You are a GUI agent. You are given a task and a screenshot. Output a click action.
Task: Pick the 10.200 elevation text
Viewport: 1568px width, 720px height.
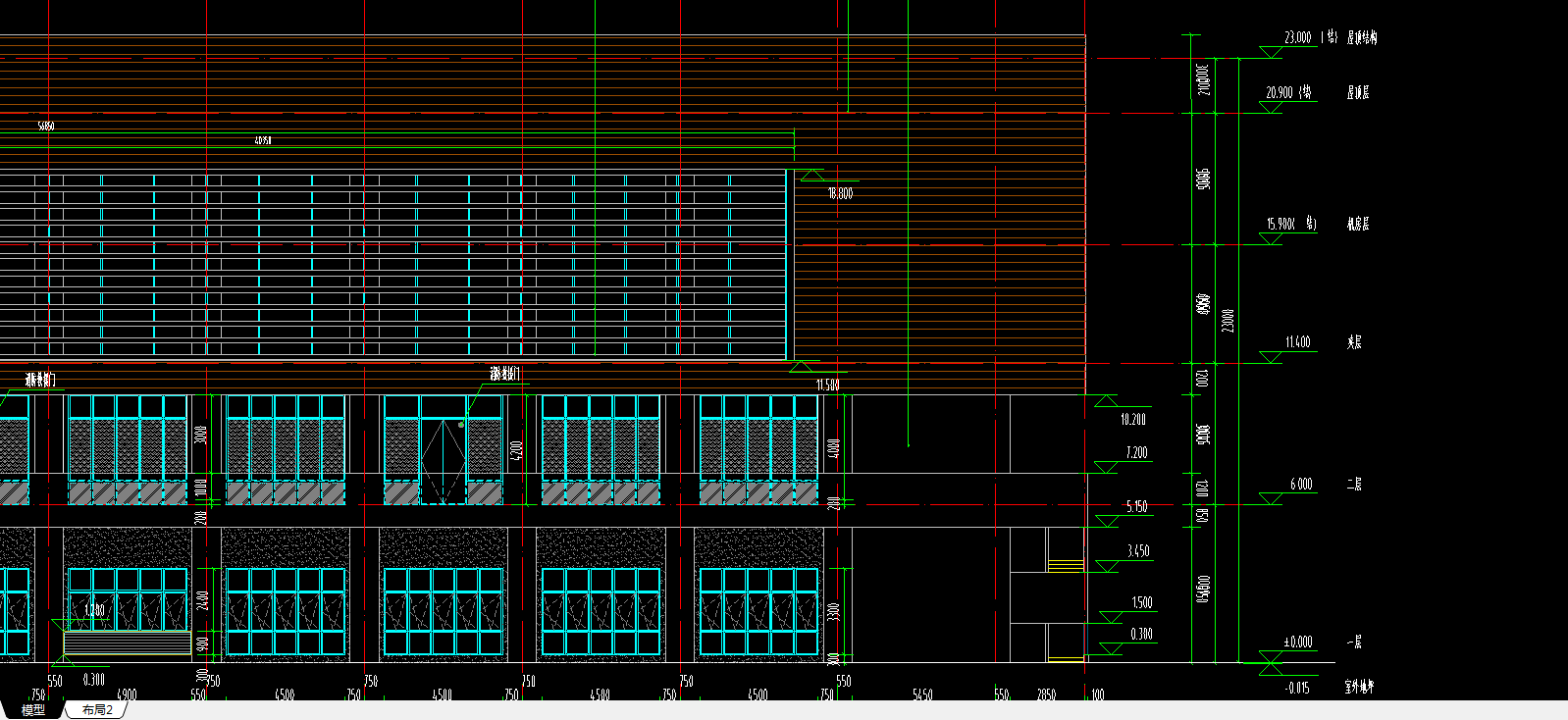point(1132,419)
